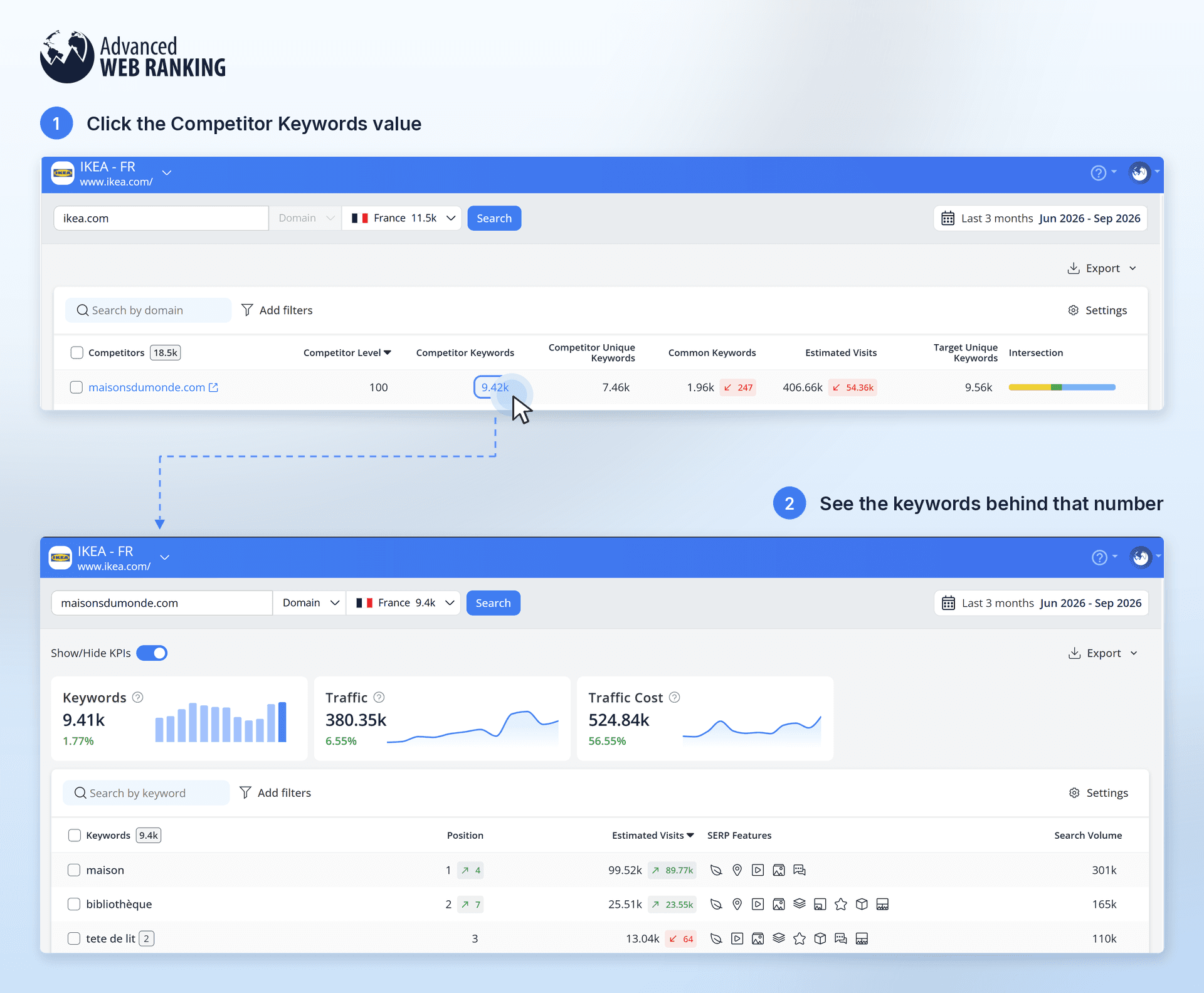The height and width of the screenshot is (993, 1204).
Task: Open the Last 3 months date picker in the top panel
Action: click(x=1040, y=218)
